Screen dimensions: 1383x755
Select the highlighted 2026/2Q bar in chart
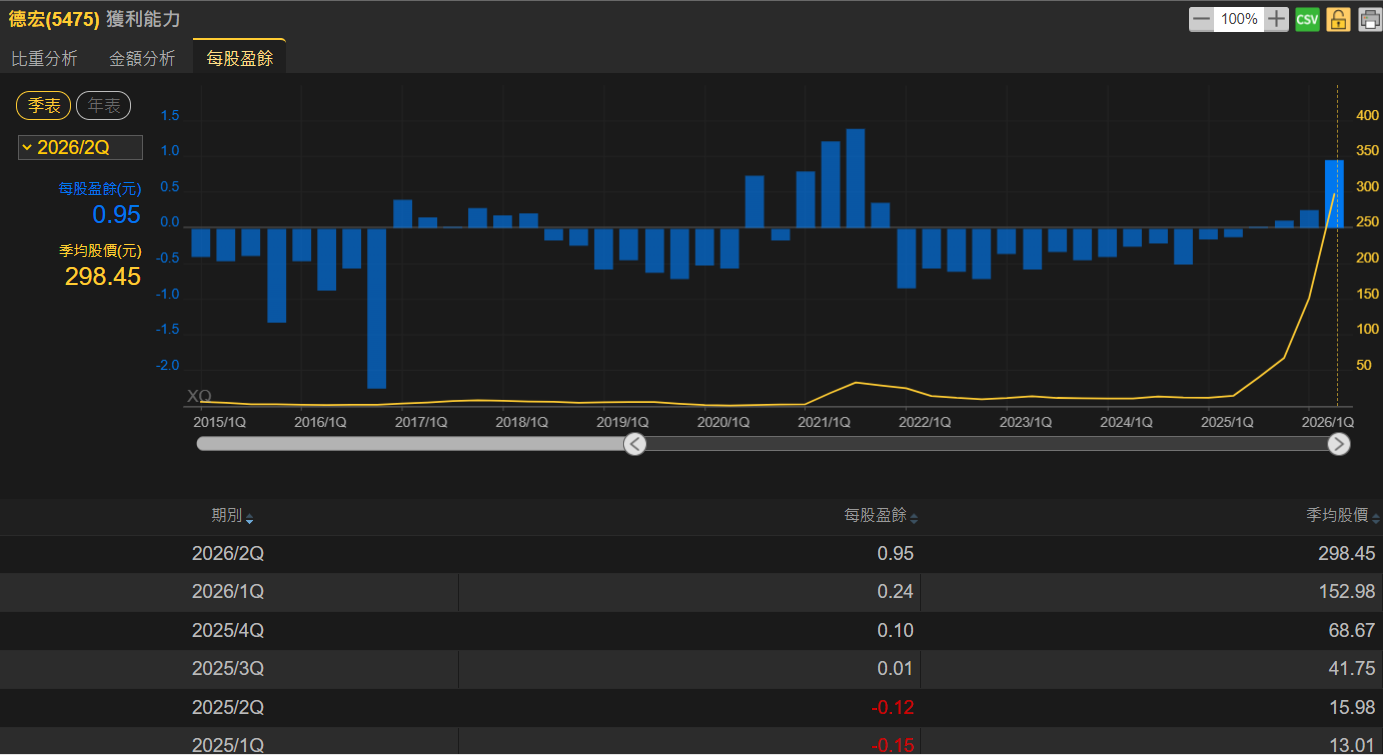(x=1334, y=194)
